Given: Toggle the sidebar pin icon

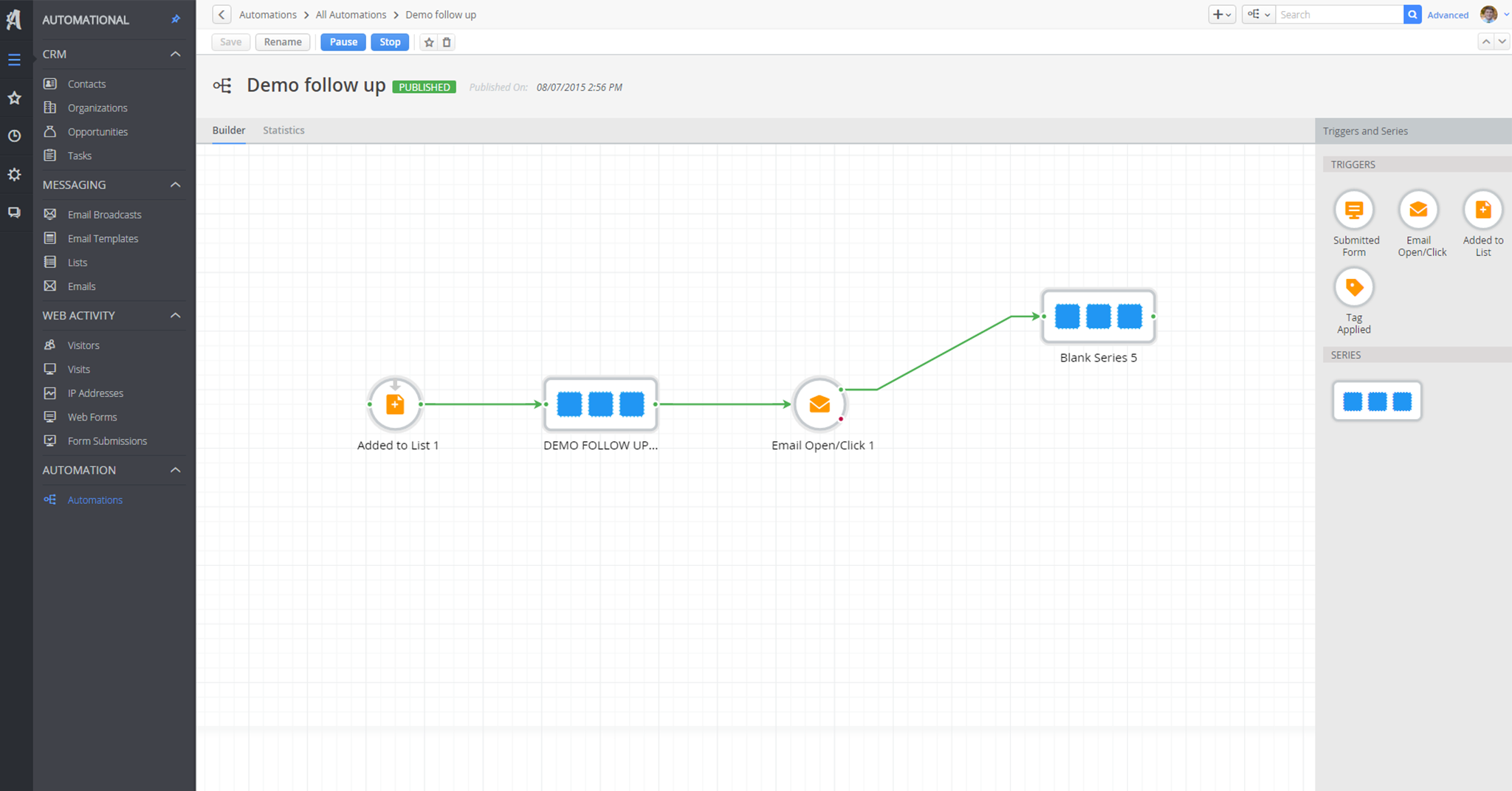Looking at the screenshot, I should click(x=176, y=19).
